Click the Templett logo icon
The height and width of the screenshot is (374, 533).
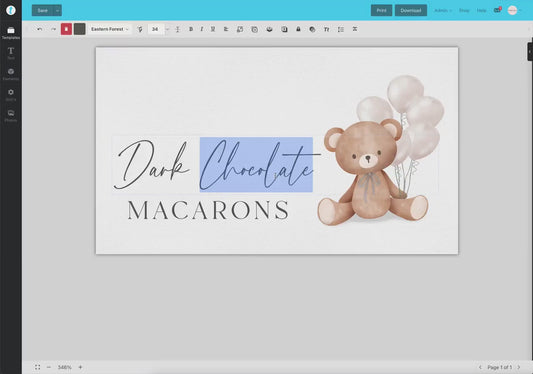pos(11,10)
